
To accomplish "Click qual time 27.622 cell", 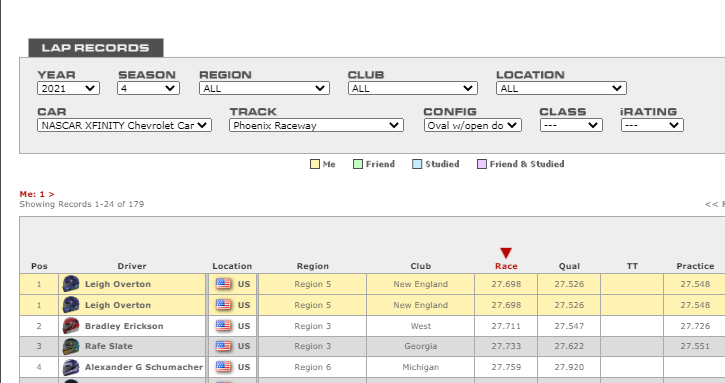I will (x=569, y=346).
